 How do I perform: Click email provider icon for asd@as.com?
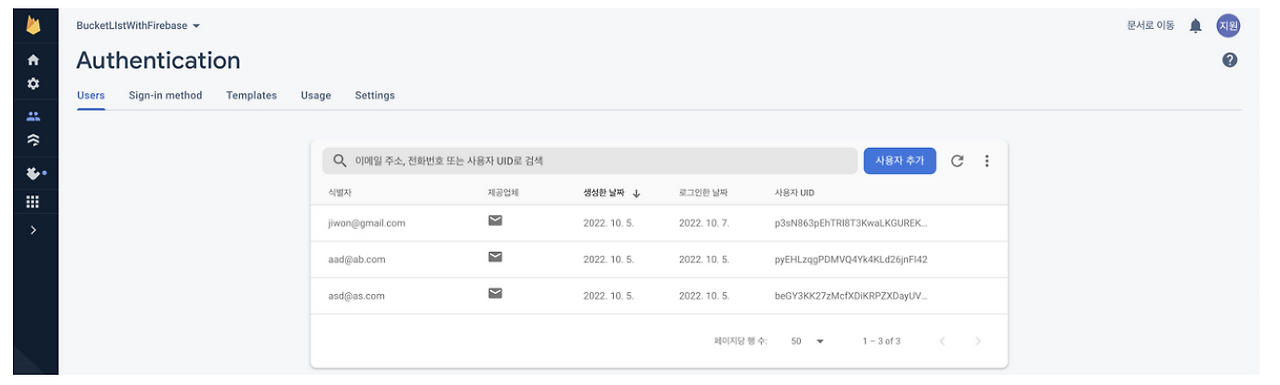coord(495,294)
